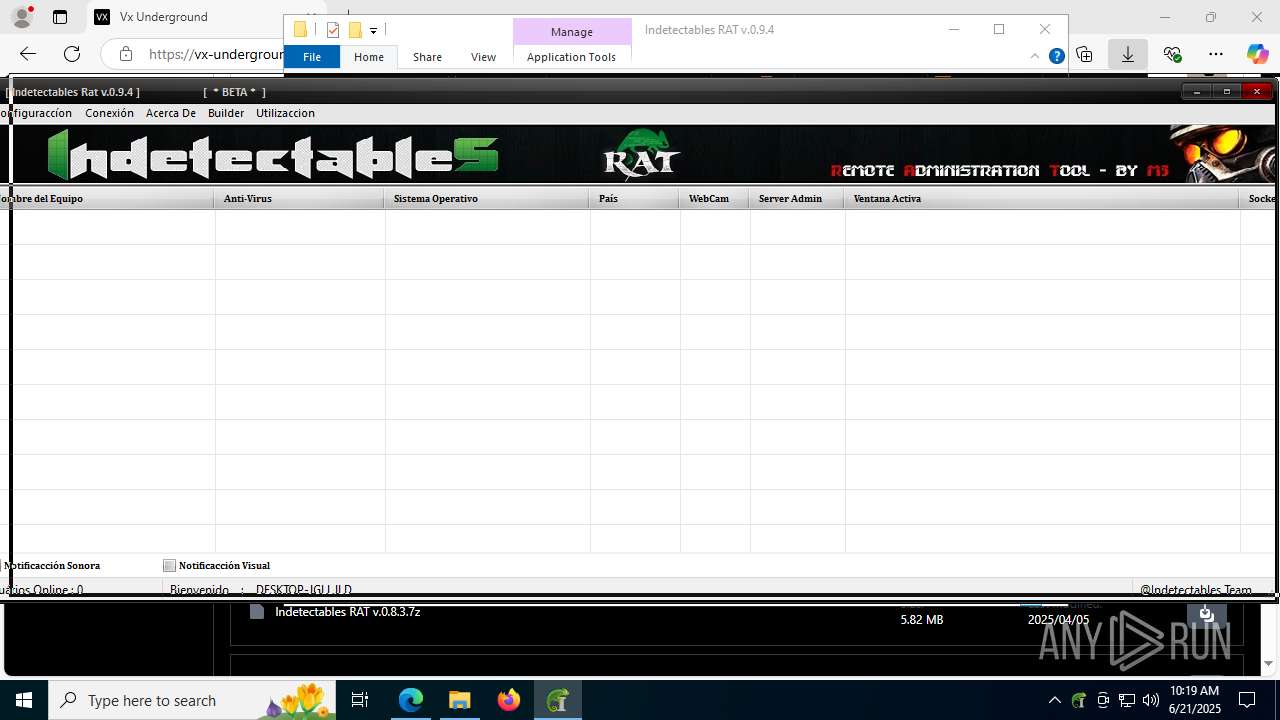Screen dimensions: 1280x720
Task: Open the volume control tray icon
Action: (x=1151, y=700)
